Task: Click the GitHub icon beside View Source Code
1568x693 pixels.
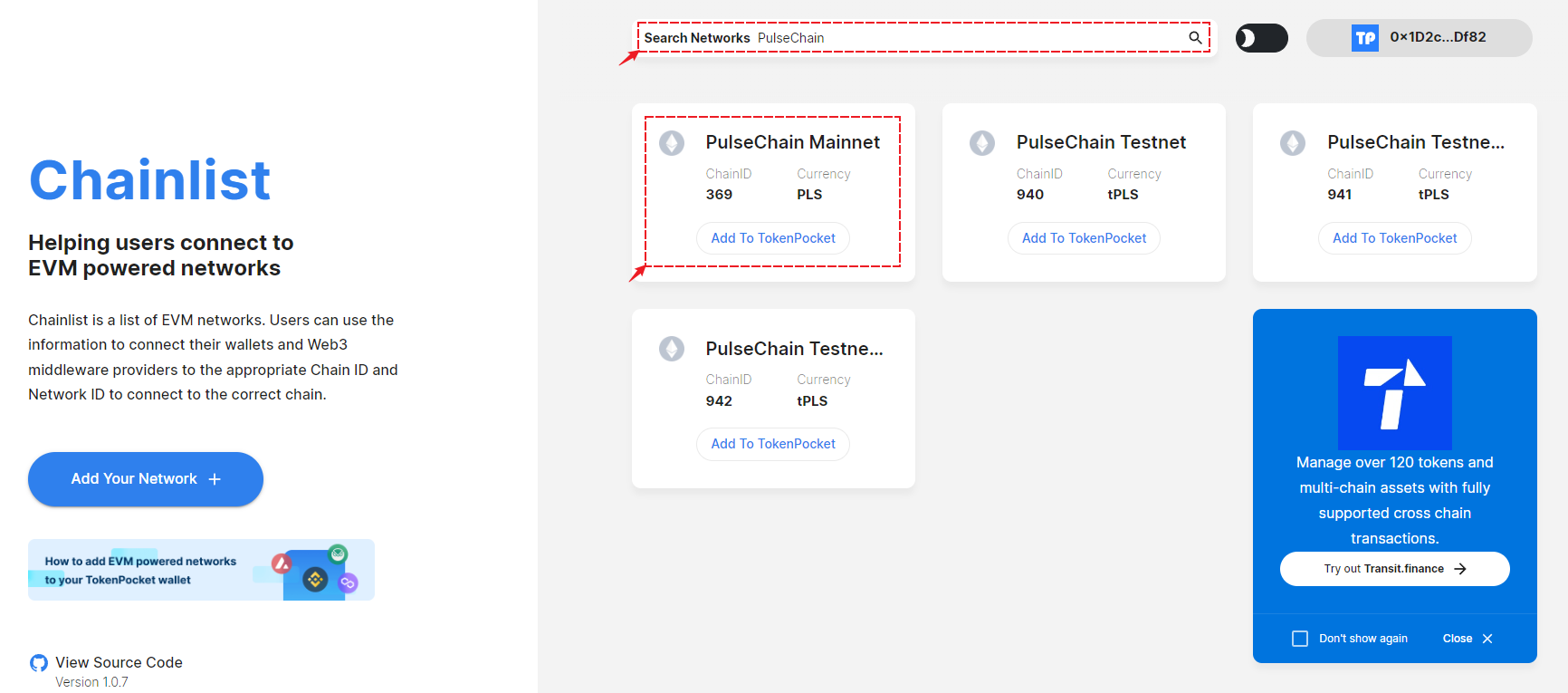Action: (39, 663)
